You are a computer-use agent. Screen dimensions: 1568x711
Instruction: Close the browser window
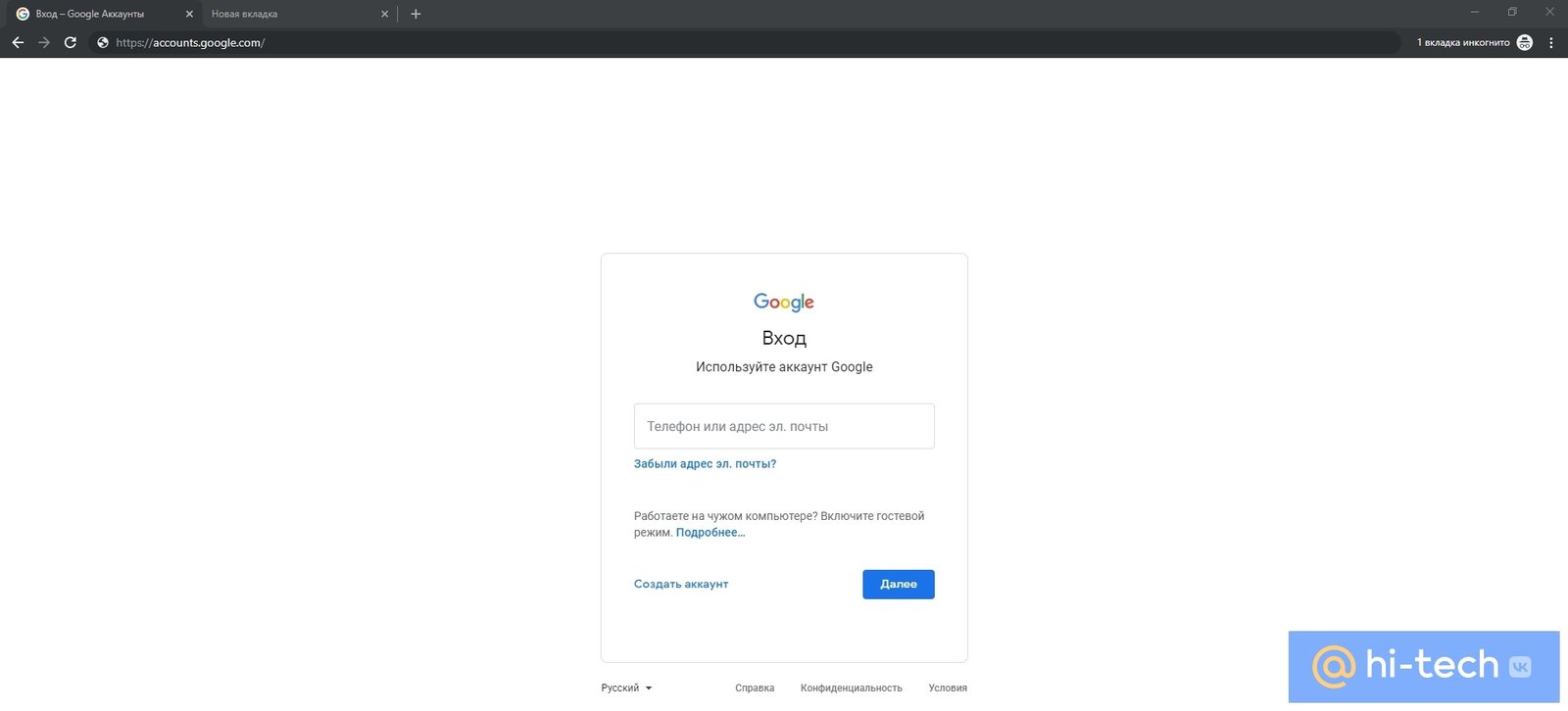[1549, 12]
